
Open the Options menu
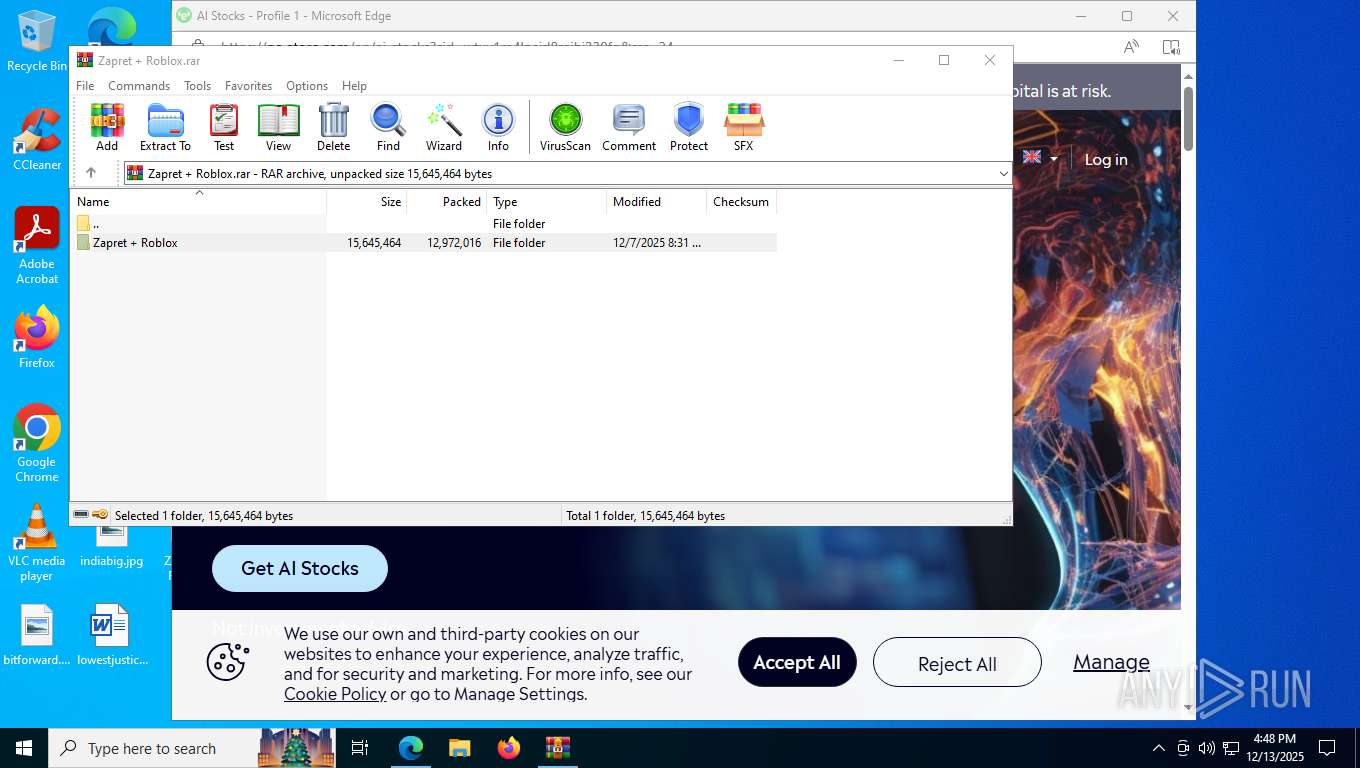307,86
